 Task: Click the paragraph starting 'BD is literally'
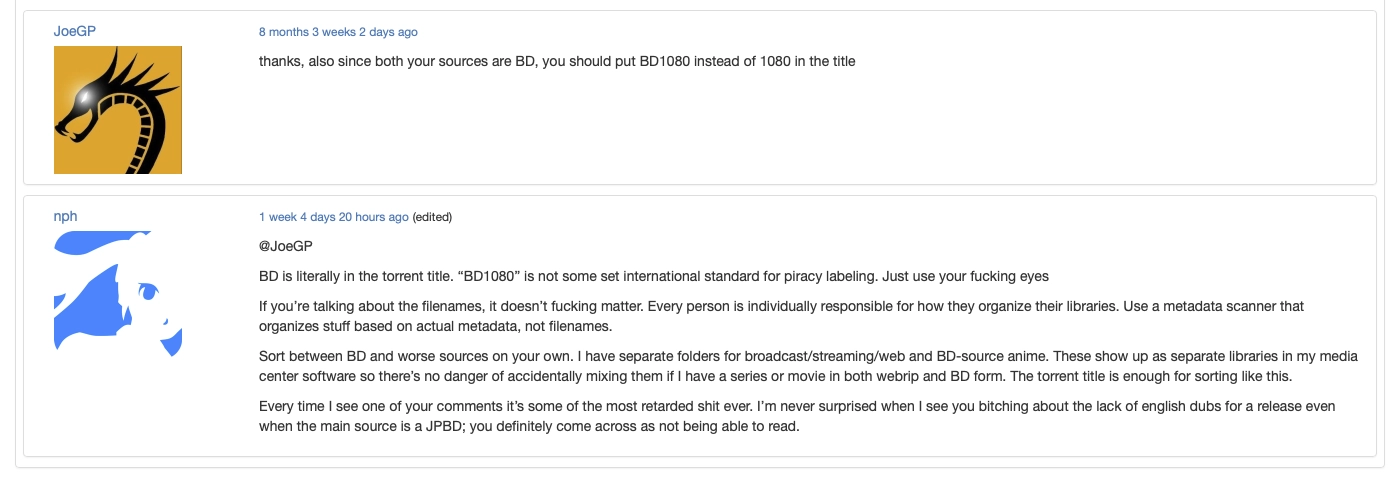[653, 276]
